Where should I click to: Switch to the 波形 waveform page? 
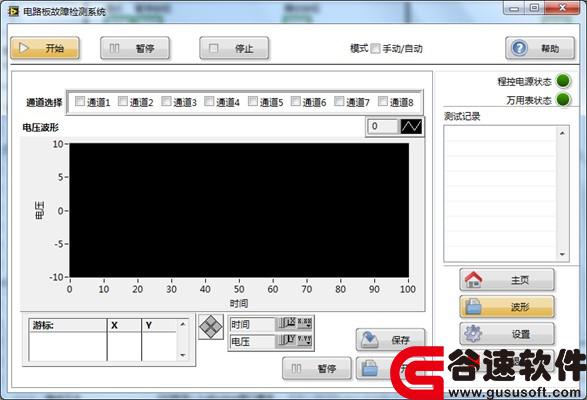(x=507, y=307)
